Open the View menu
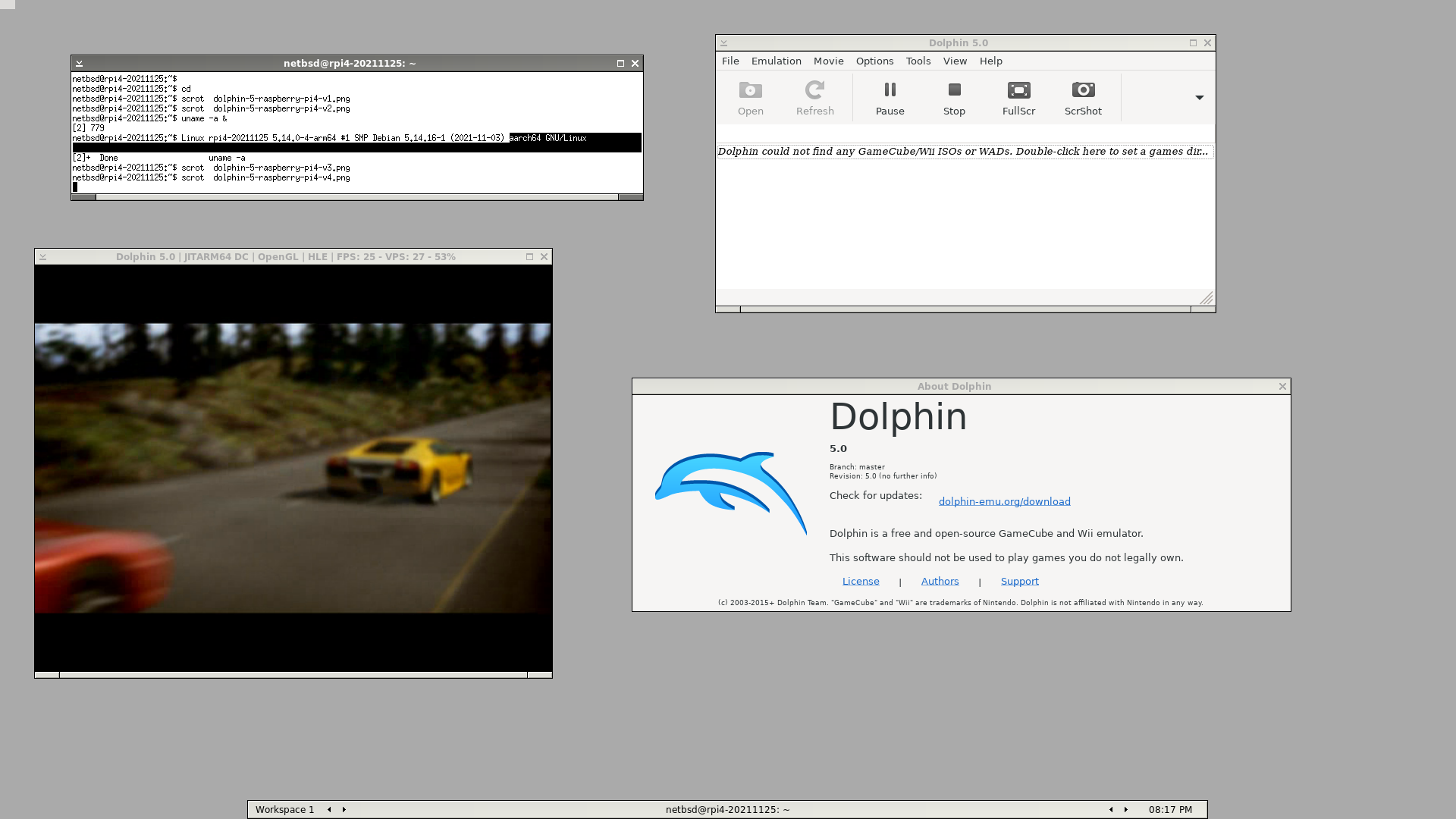The height and width of the screenshot is (819, 1456). [x=955, y=61]
